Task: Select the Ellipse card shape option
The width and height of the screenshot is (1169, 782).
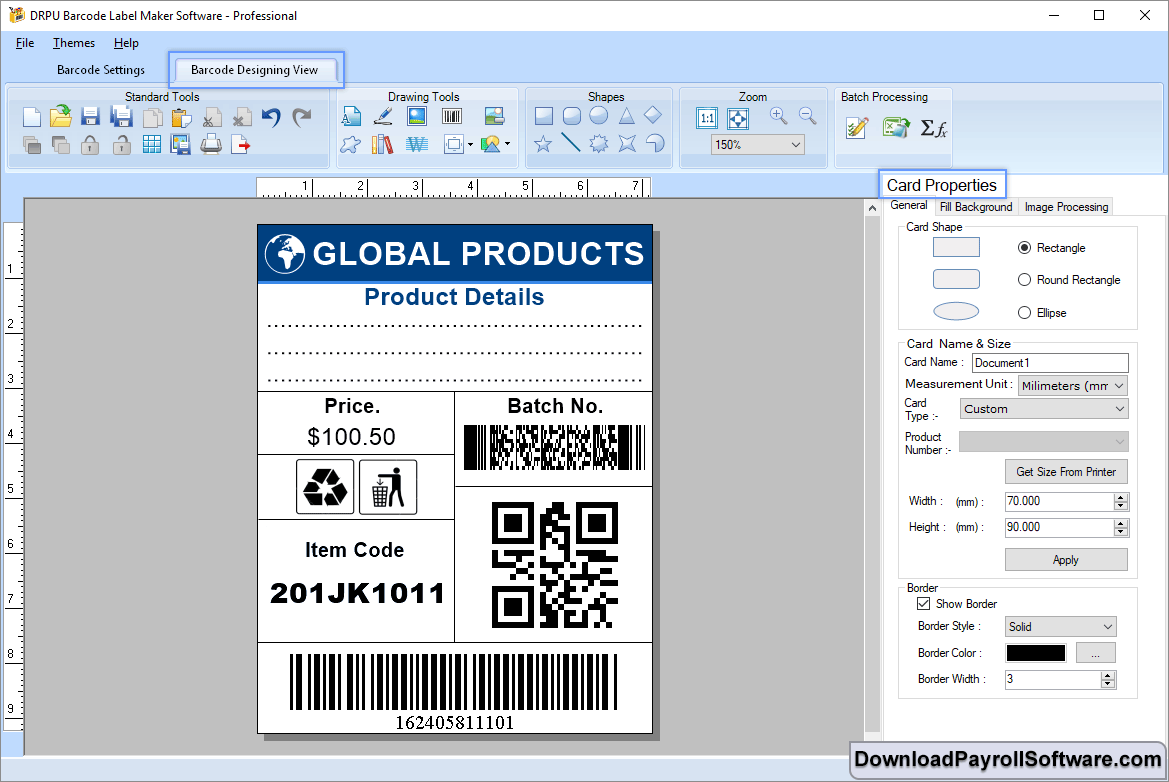Action: 1024,312
